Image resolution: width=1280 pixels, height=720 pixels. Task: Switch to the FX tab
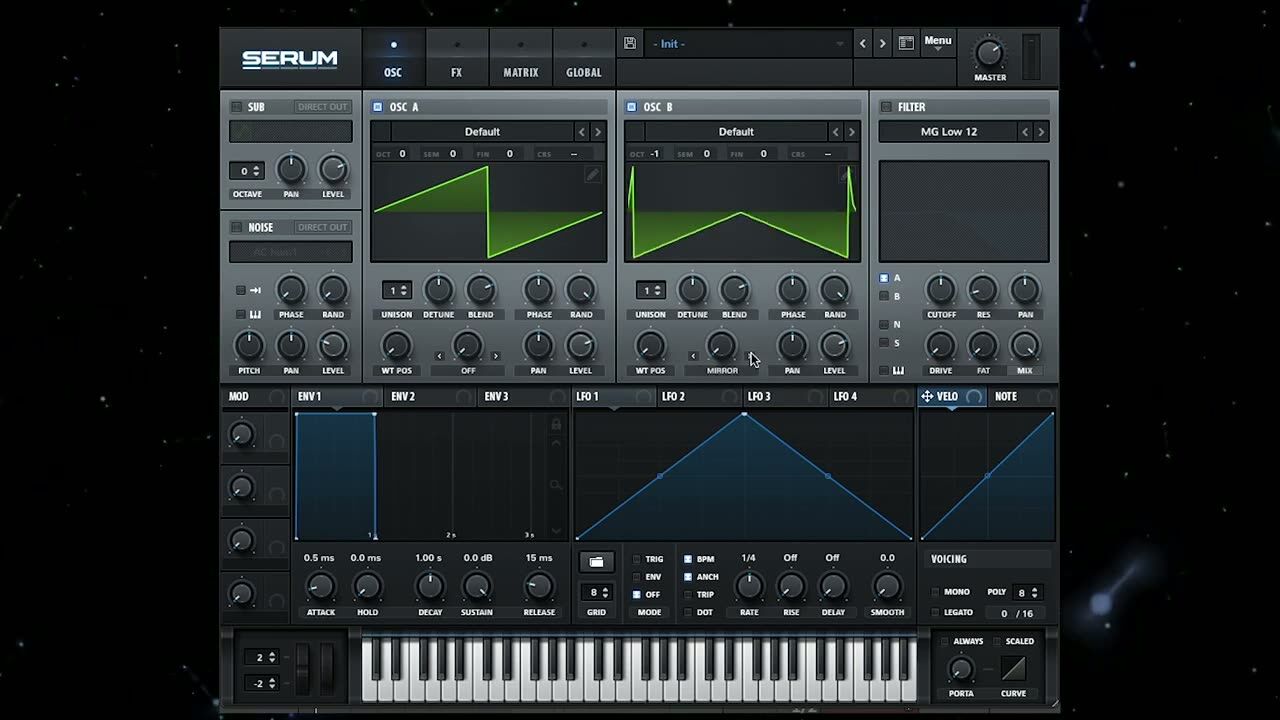[456, 59]
